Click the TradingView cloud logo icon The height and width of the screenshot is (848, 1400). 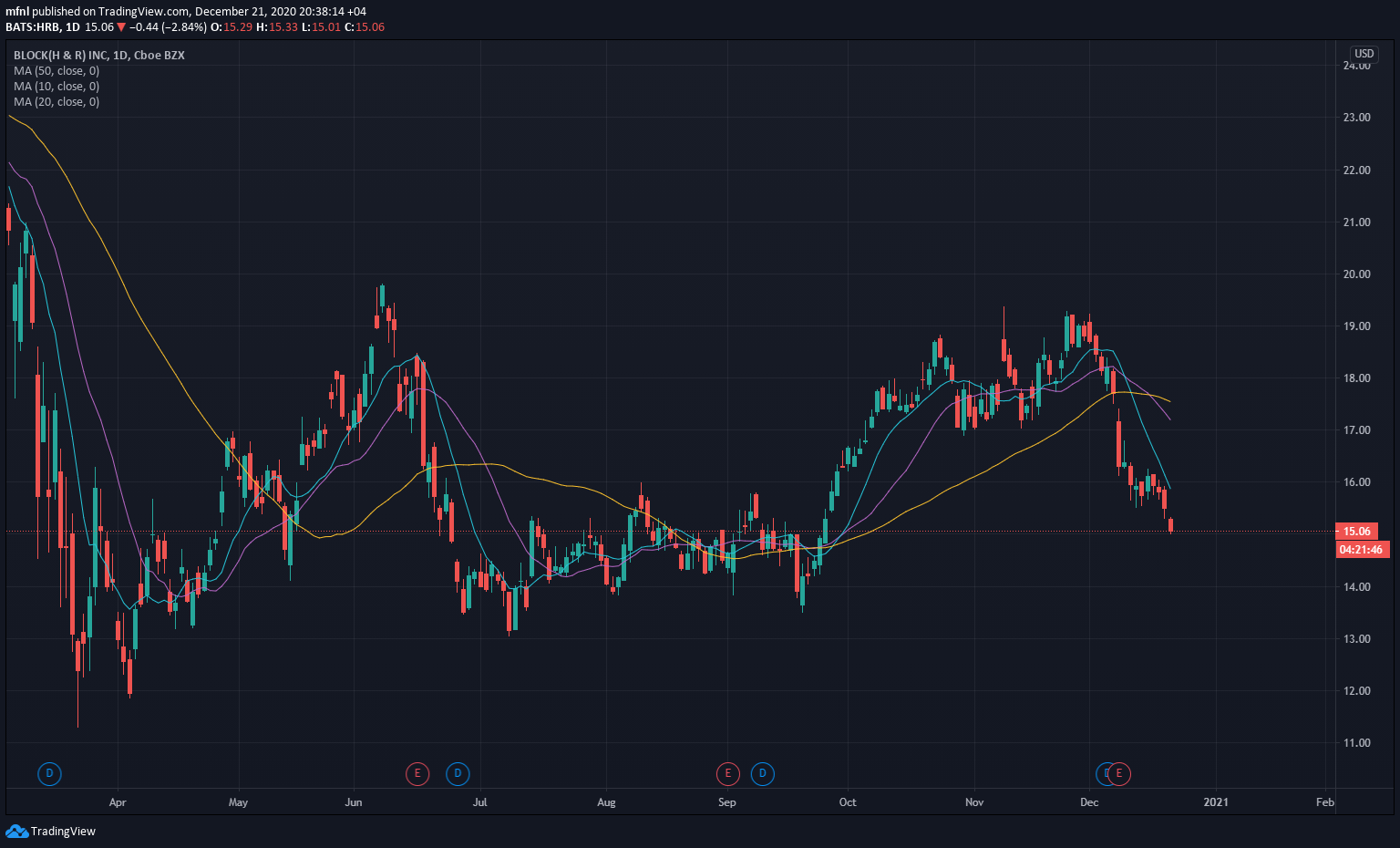click(x=16, y=831)
